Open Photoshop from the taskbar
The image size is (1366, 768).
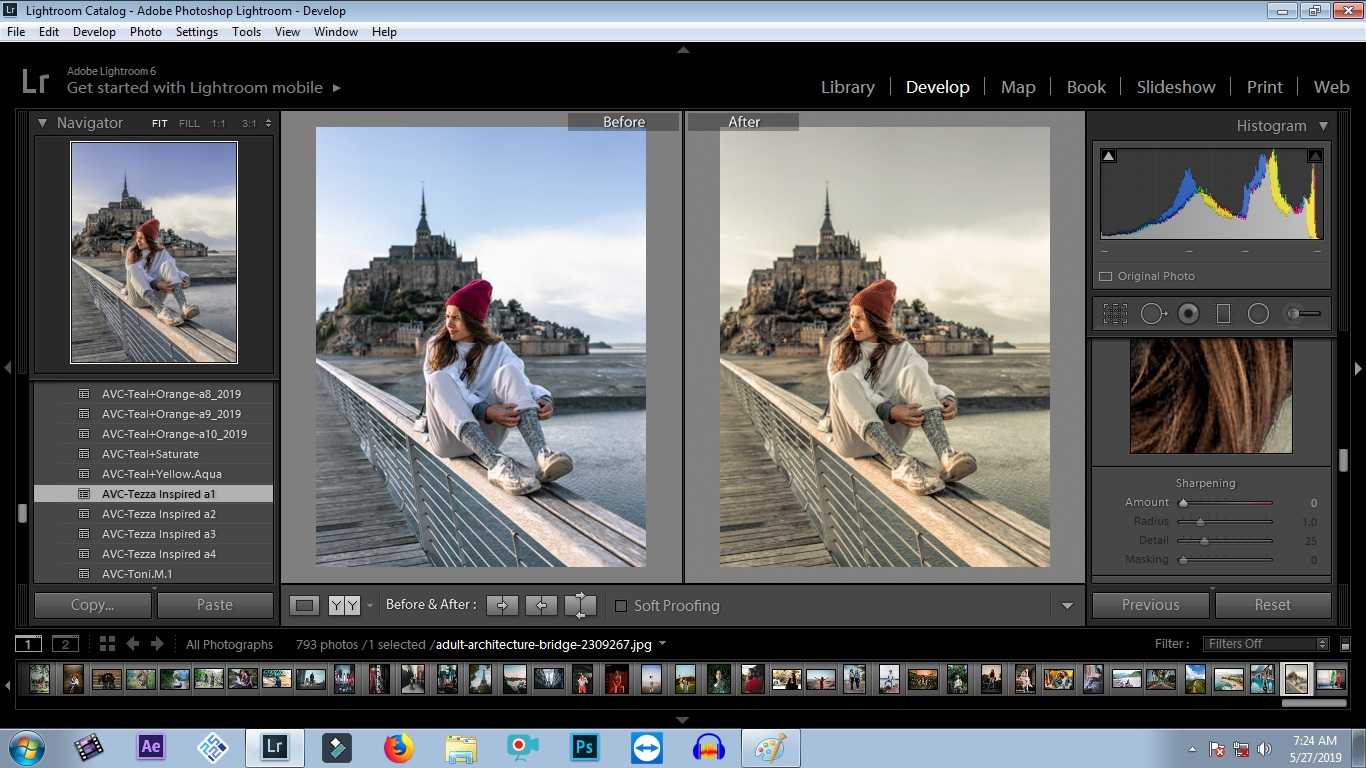584,747
